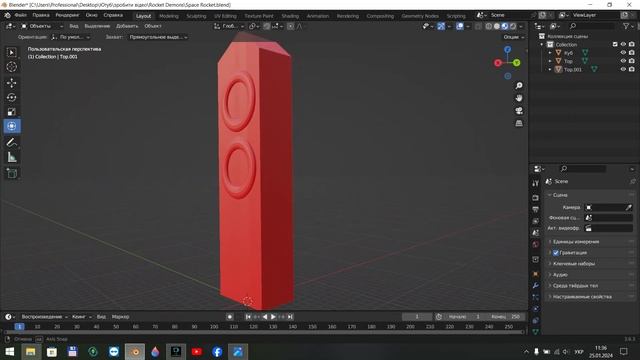
Task: Select the Annotate pencil tool
Action: [11, 142]
